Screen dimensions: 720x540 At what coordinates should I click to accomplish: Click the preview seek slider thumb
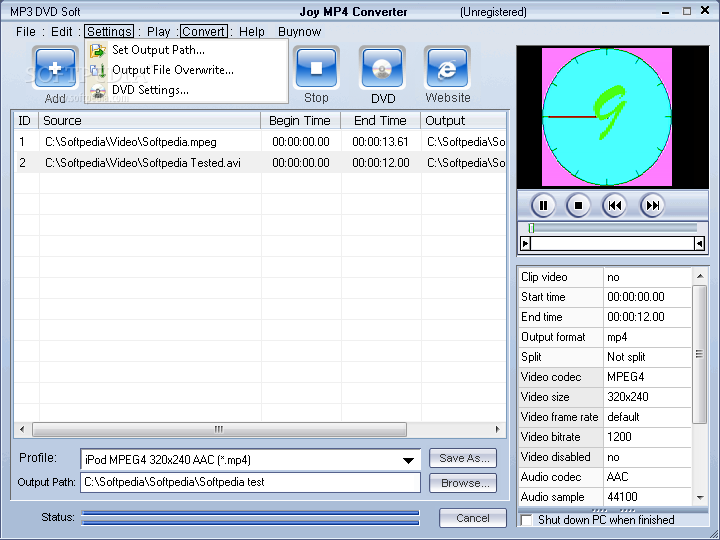[x=531, y=228]
